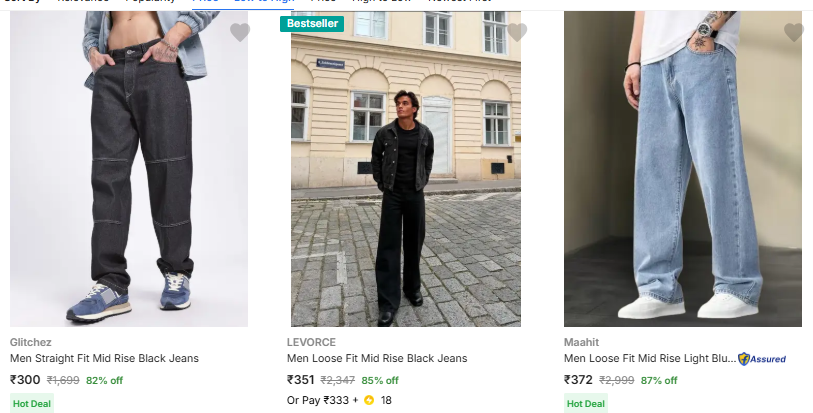Click the ₹351 price of LEVORCE jeans
Image resolution: width=813 pixels, height=413 pixels.
[x=301, y=380]
